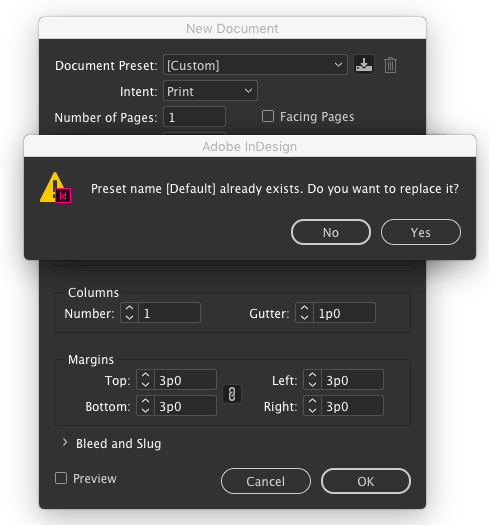Viewport: 489px width, 525px height.
Task: Click the Number of Pages field
Action: click(x=194, y=117)
